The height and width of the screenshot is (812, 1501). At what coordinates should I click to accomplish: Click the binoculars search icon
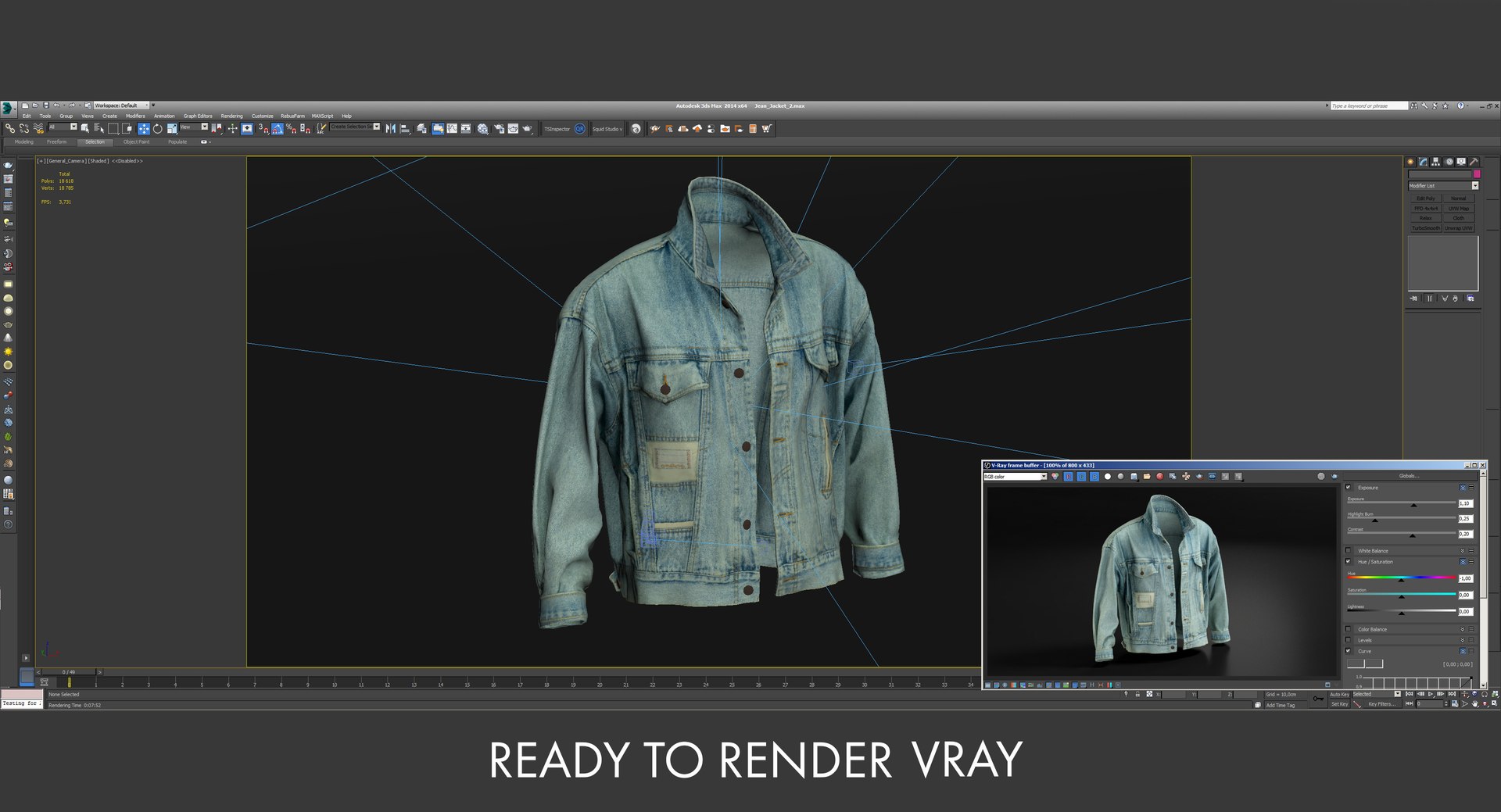[1414, 106]
